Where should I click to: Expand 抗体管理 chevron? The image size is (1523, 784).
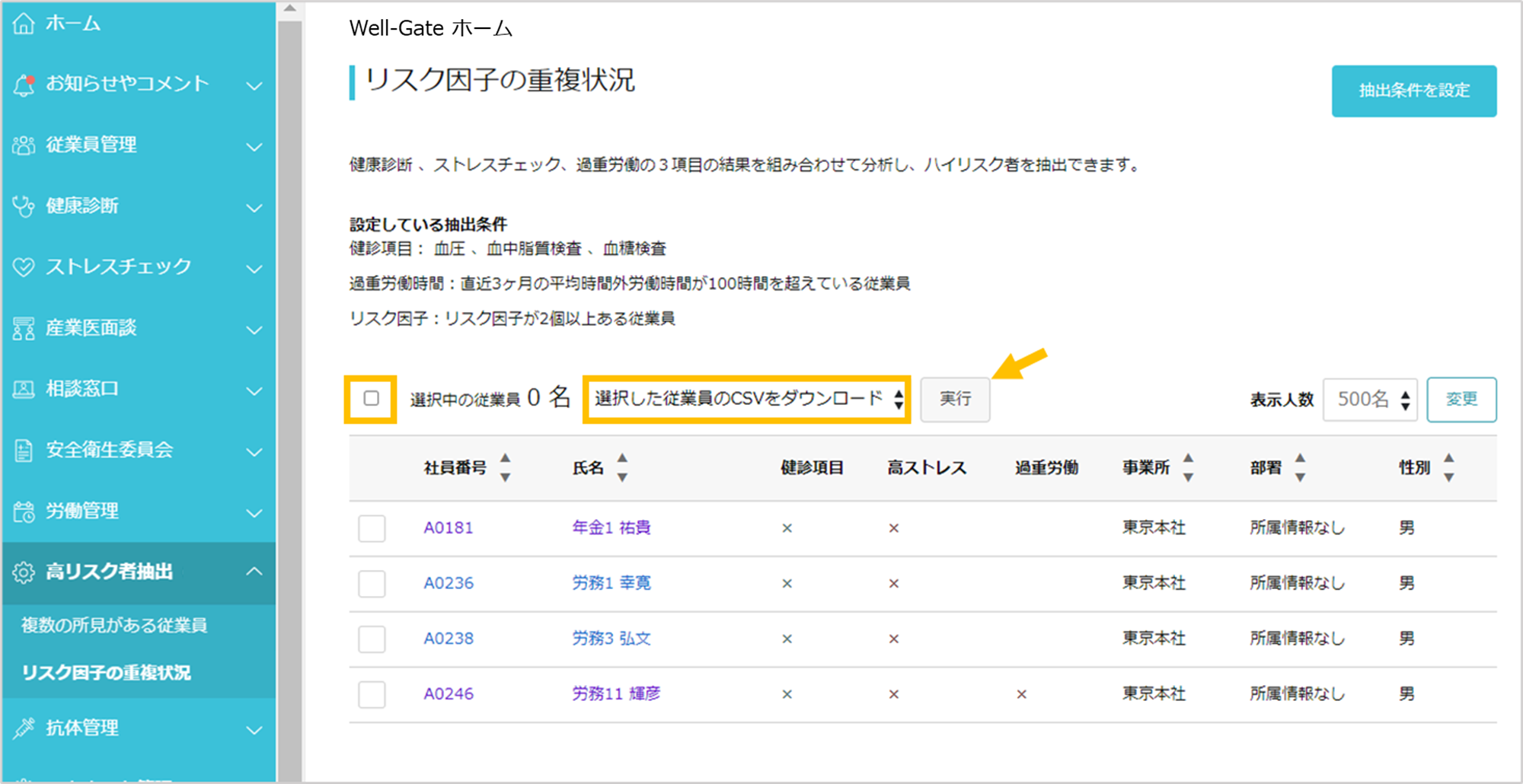pos(255,730)
